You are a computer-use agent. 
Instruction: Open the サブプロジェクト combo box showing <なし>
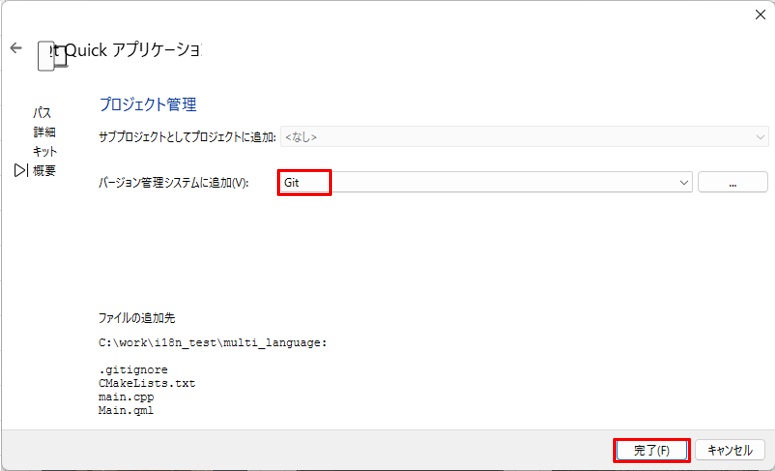tap(520, 135)
